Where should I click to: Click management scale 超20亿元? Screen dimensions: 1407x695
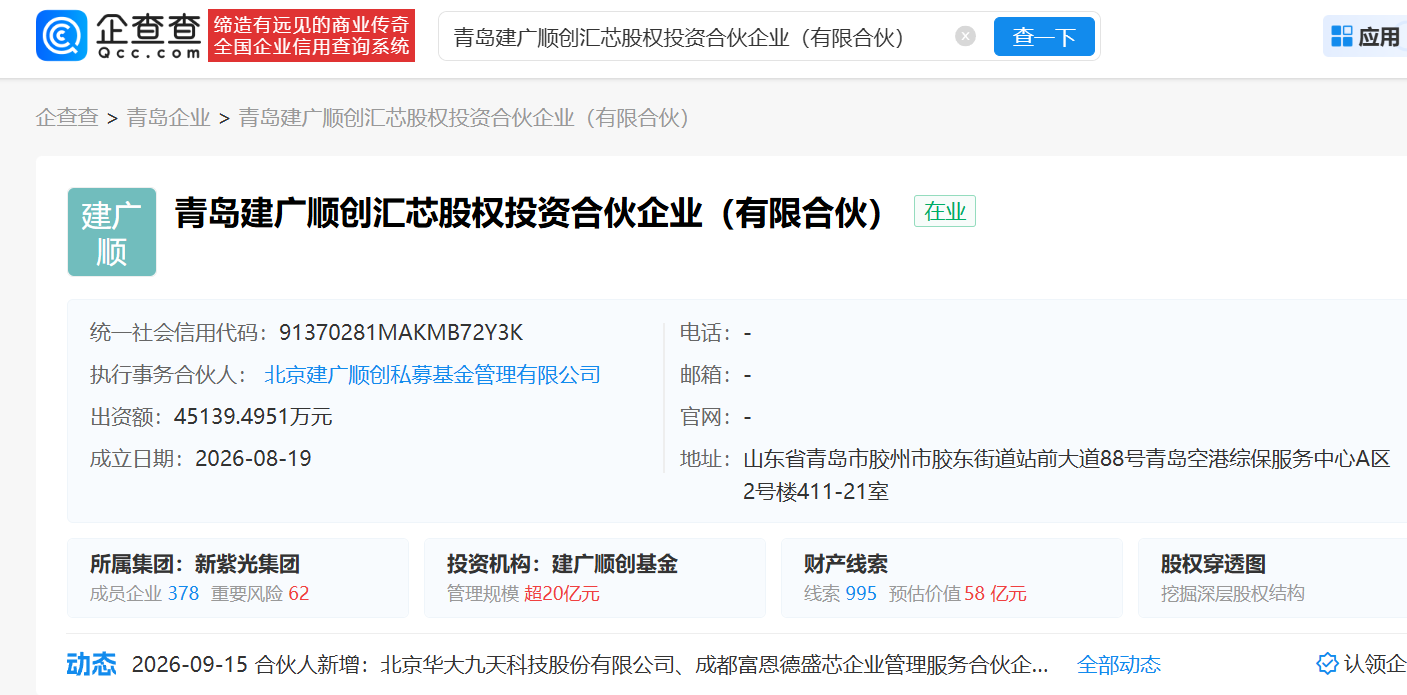click(x=562, y=593)
